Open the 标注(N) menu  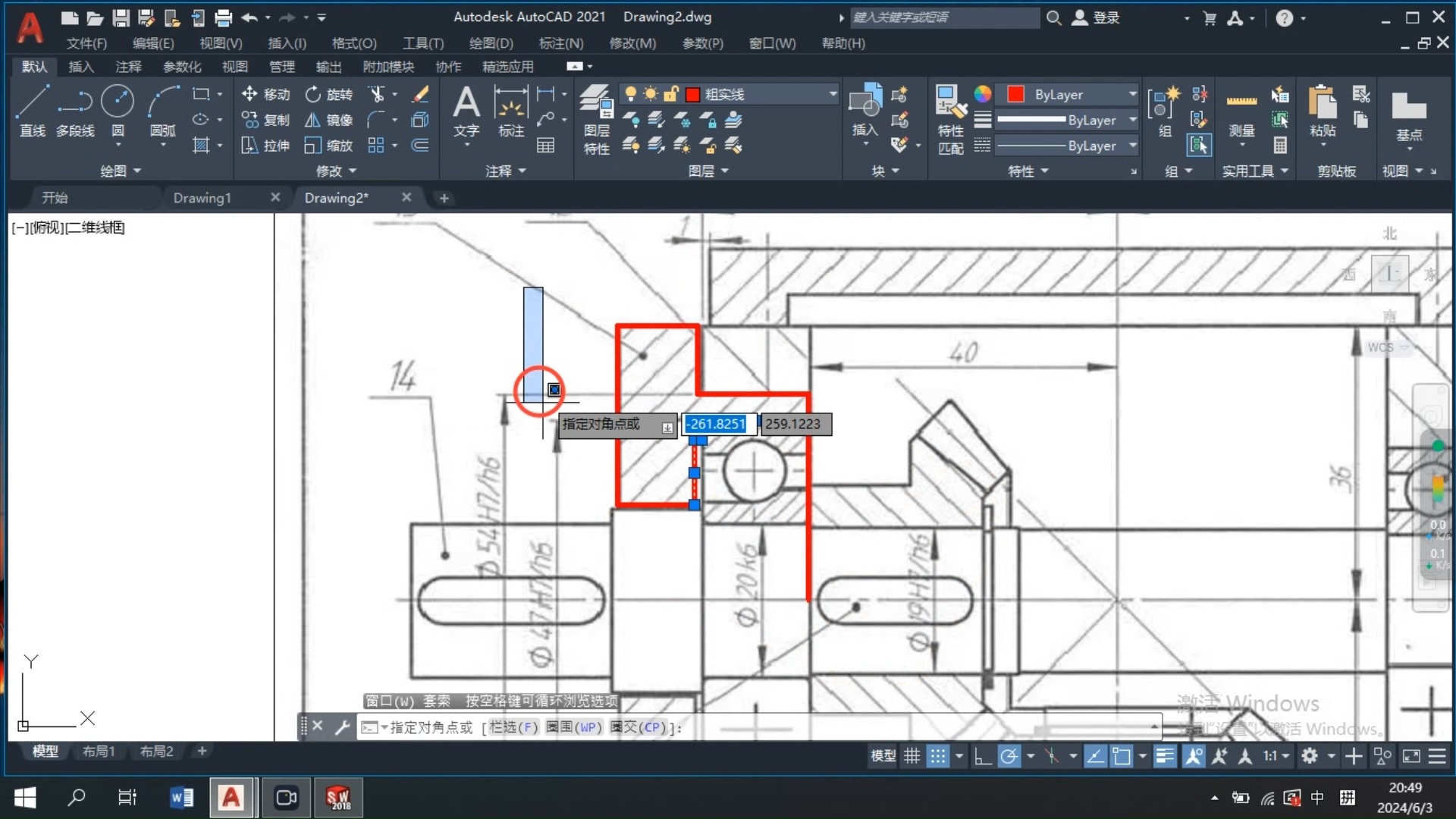[561, 43]
